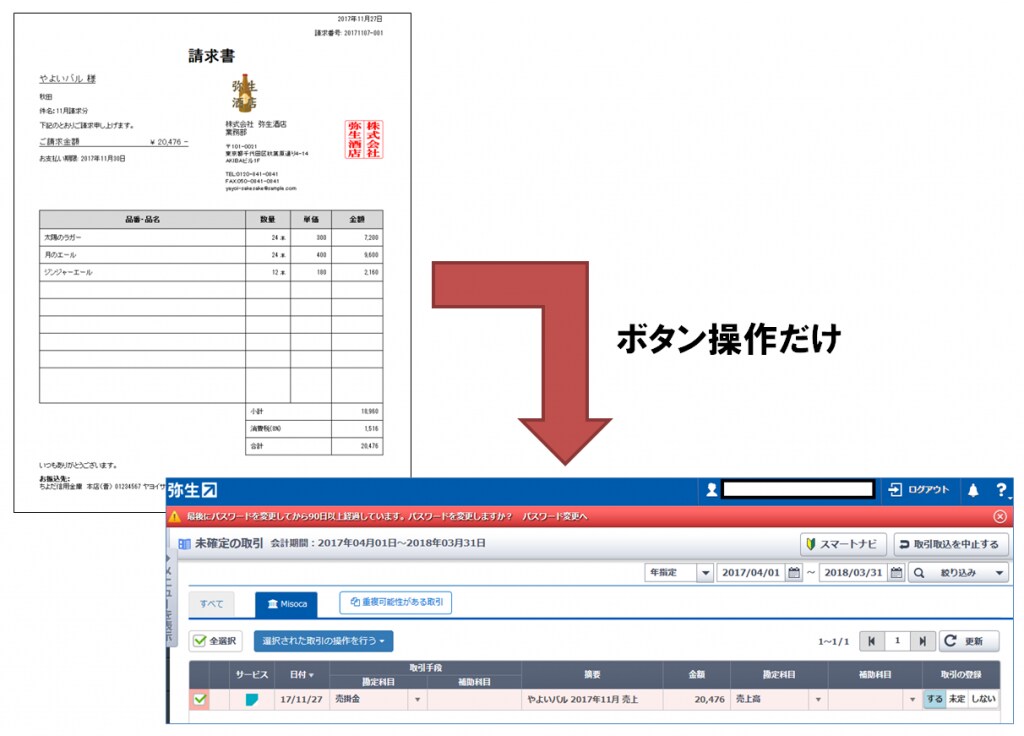Viewport: 1024px width, 736px height.
Task: Go to first page of transactions
Action: (x=871, y=641)
